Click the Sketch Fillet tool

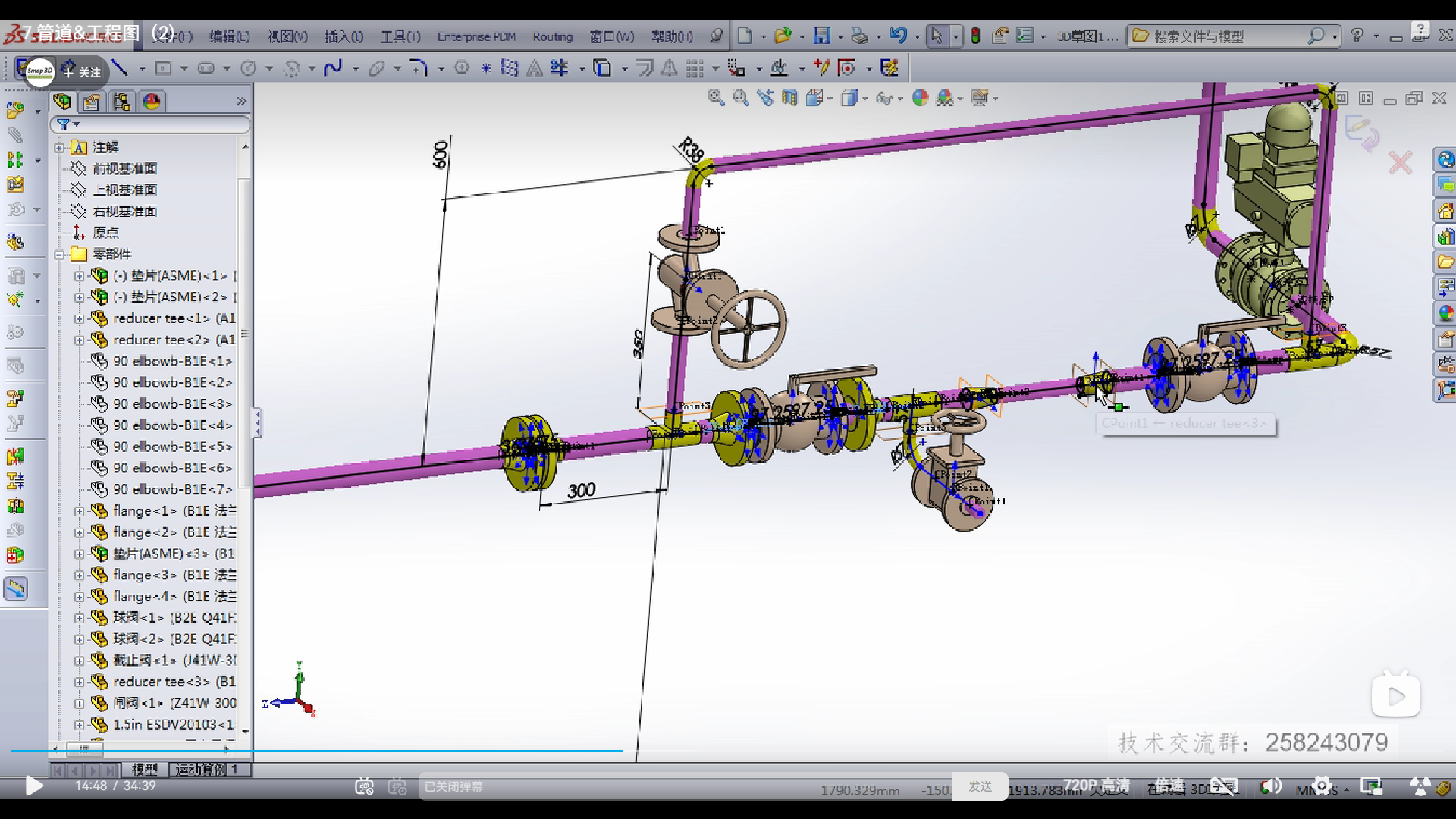point(419,68)
